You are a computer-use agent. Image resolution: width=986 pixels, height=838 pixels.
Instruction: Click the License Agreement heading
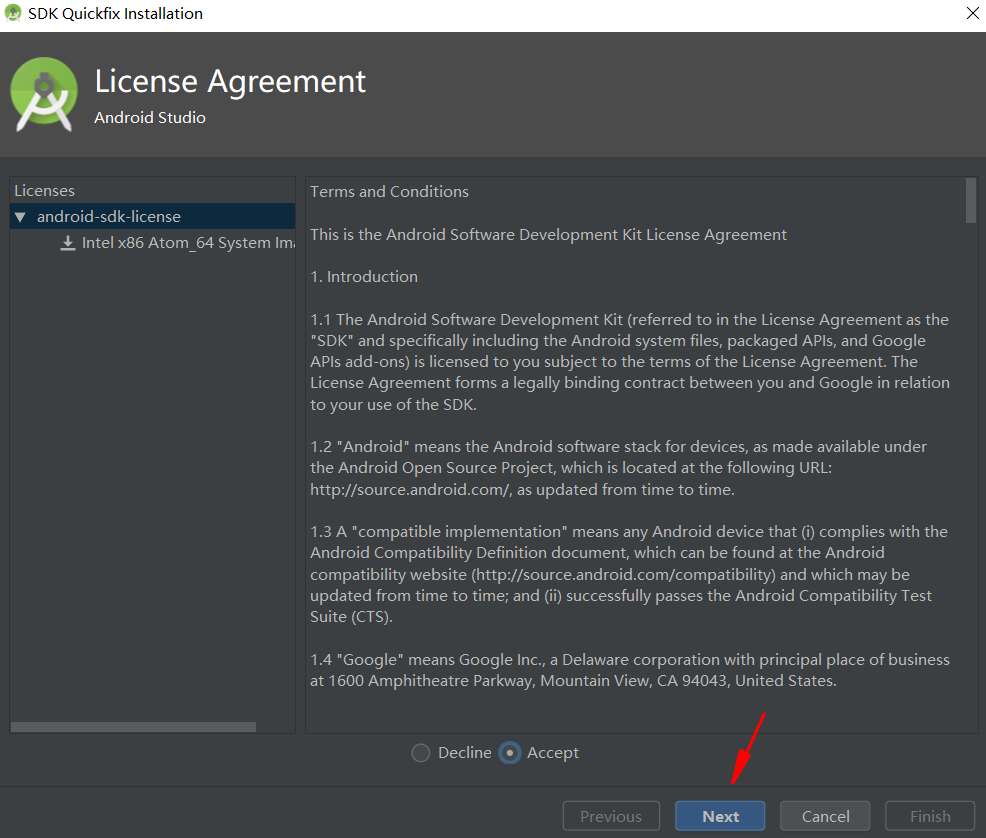click(x=230, y=82)
